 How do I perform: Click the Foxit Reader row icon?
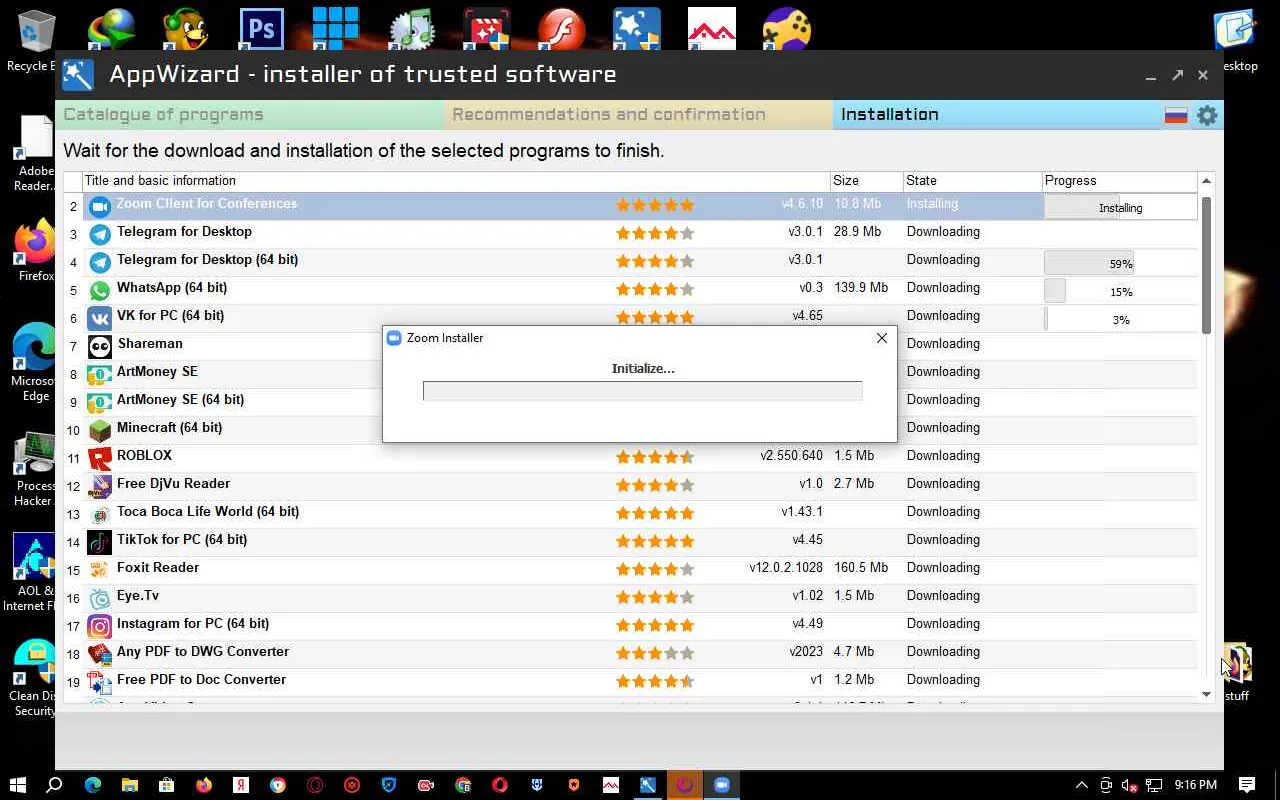99,571
